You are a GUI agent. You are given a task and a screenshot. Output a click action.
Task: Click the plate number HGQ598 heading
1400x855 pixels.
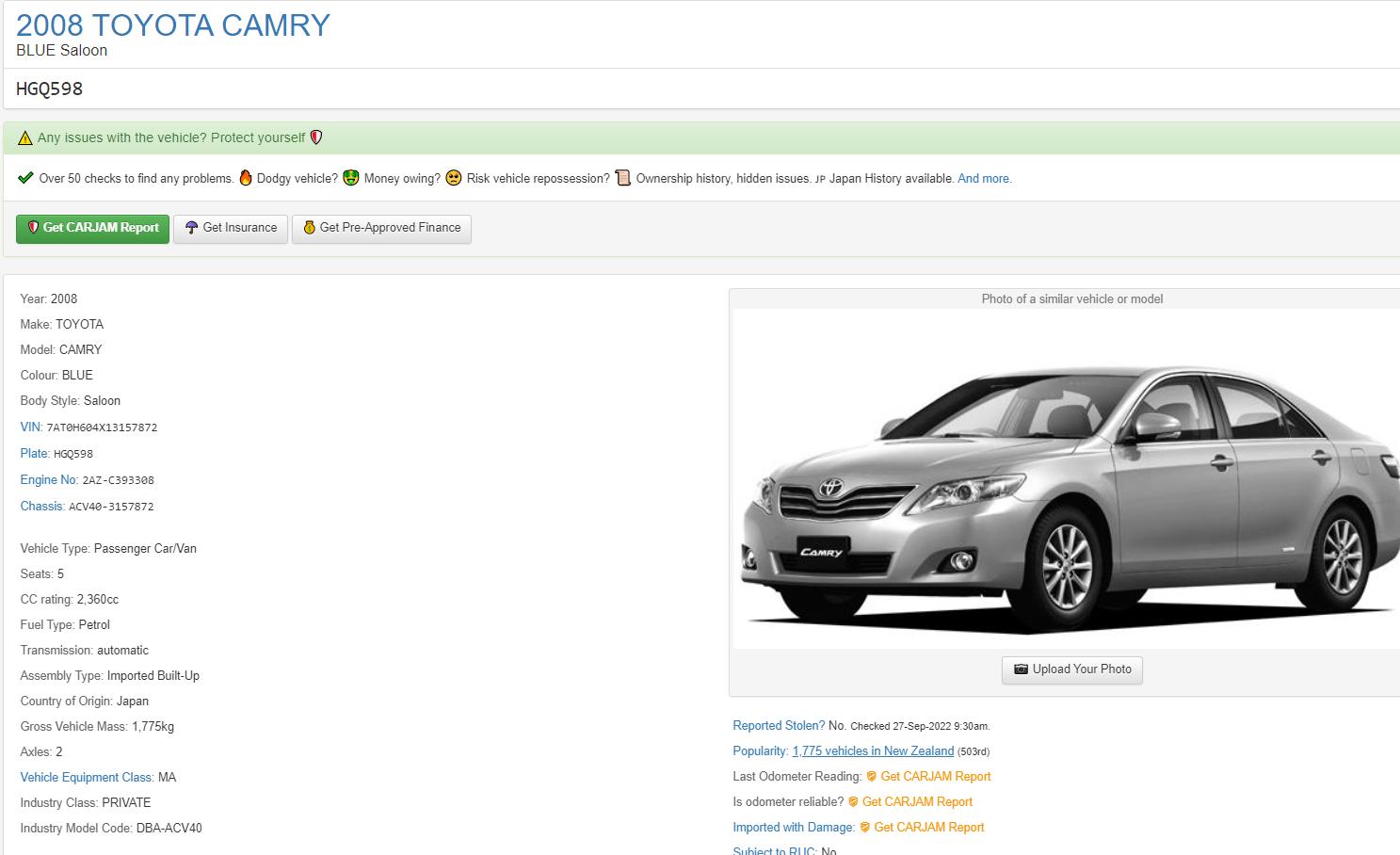click(50, 89)
